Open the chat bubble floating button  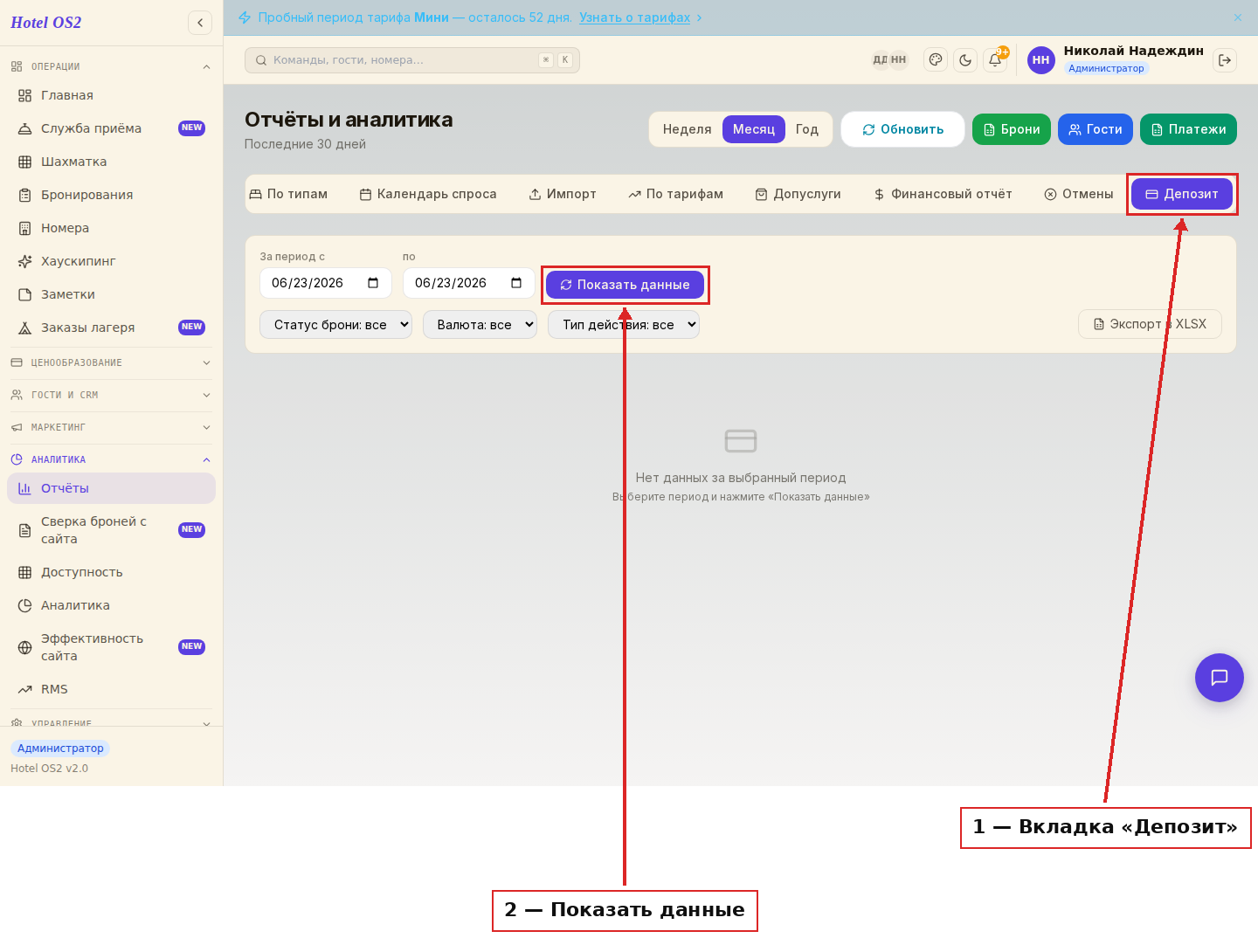pos(1220,678)
